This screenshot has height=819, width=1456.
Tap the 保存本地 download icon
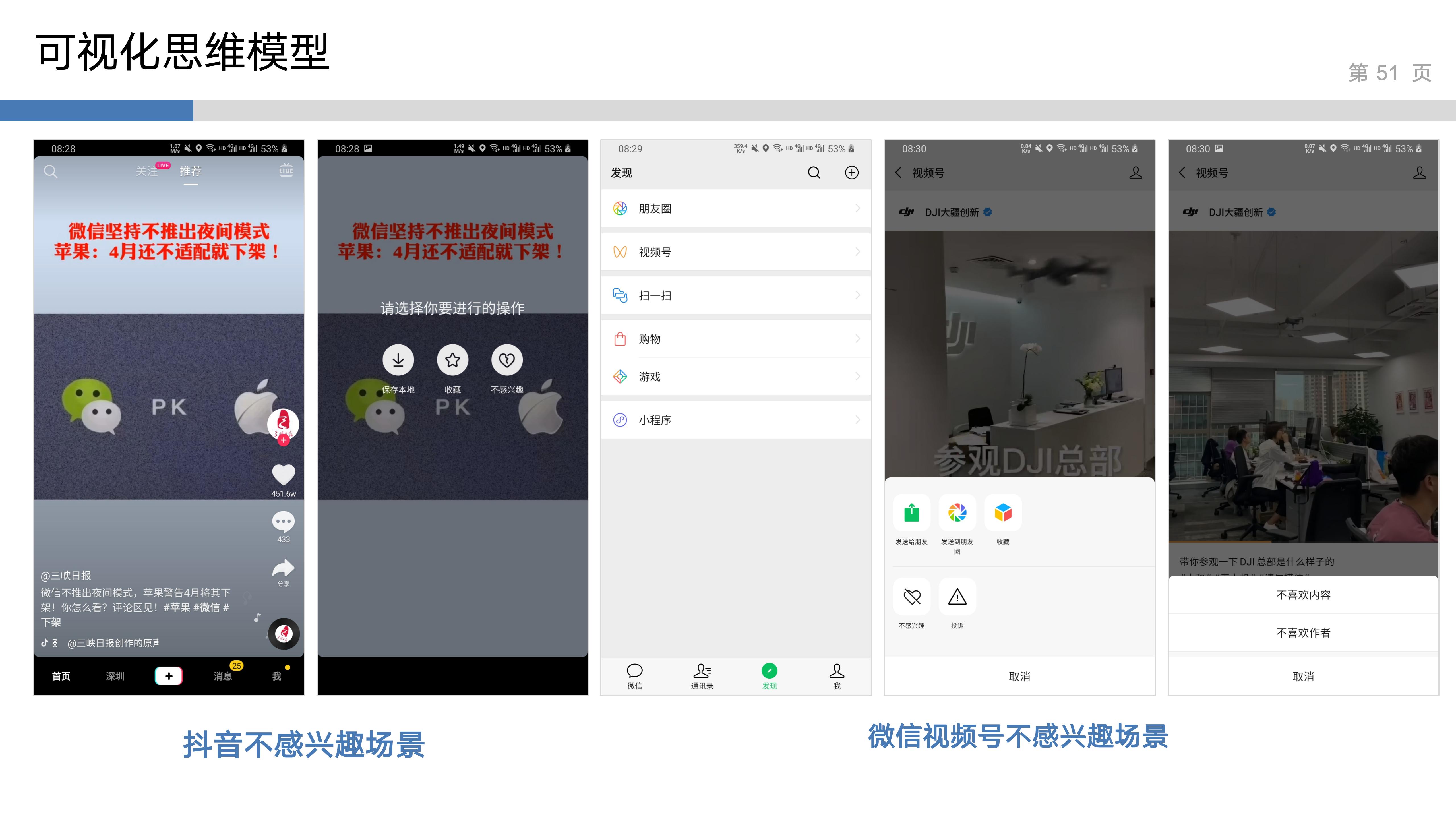(398, 360)
